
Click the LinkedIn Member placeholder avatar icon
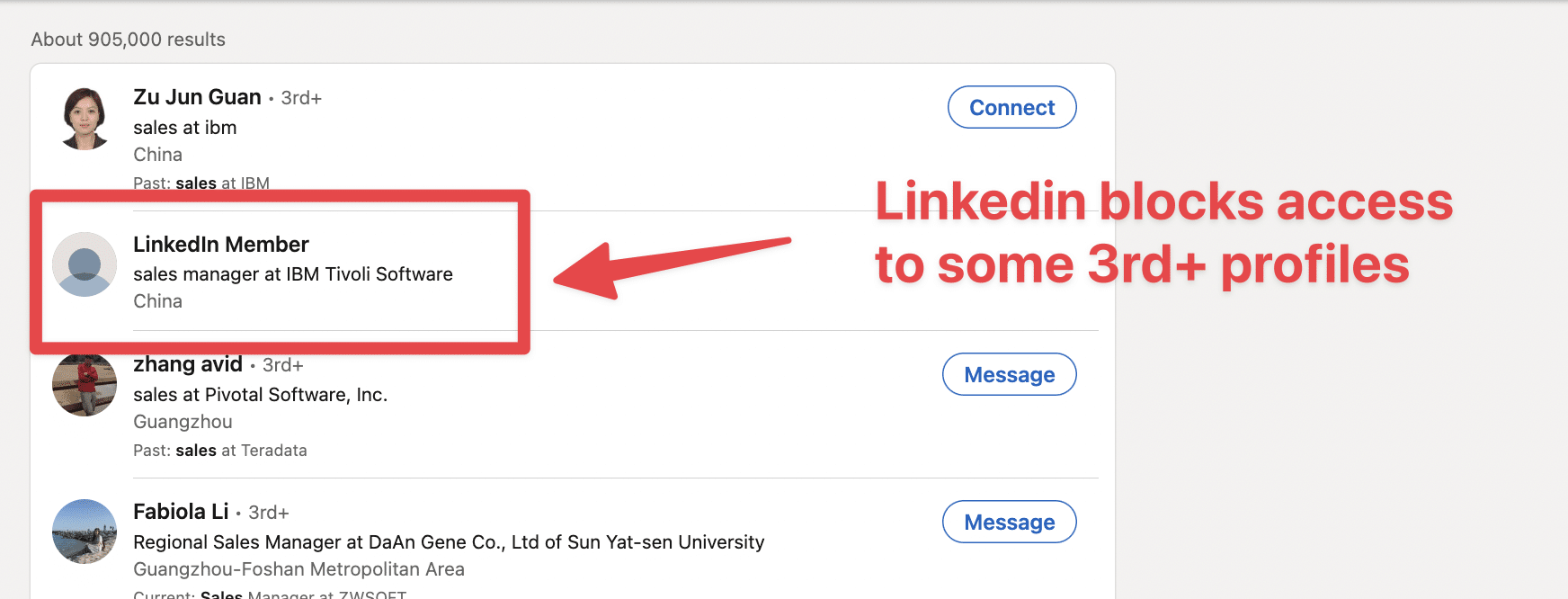[84, 266]
